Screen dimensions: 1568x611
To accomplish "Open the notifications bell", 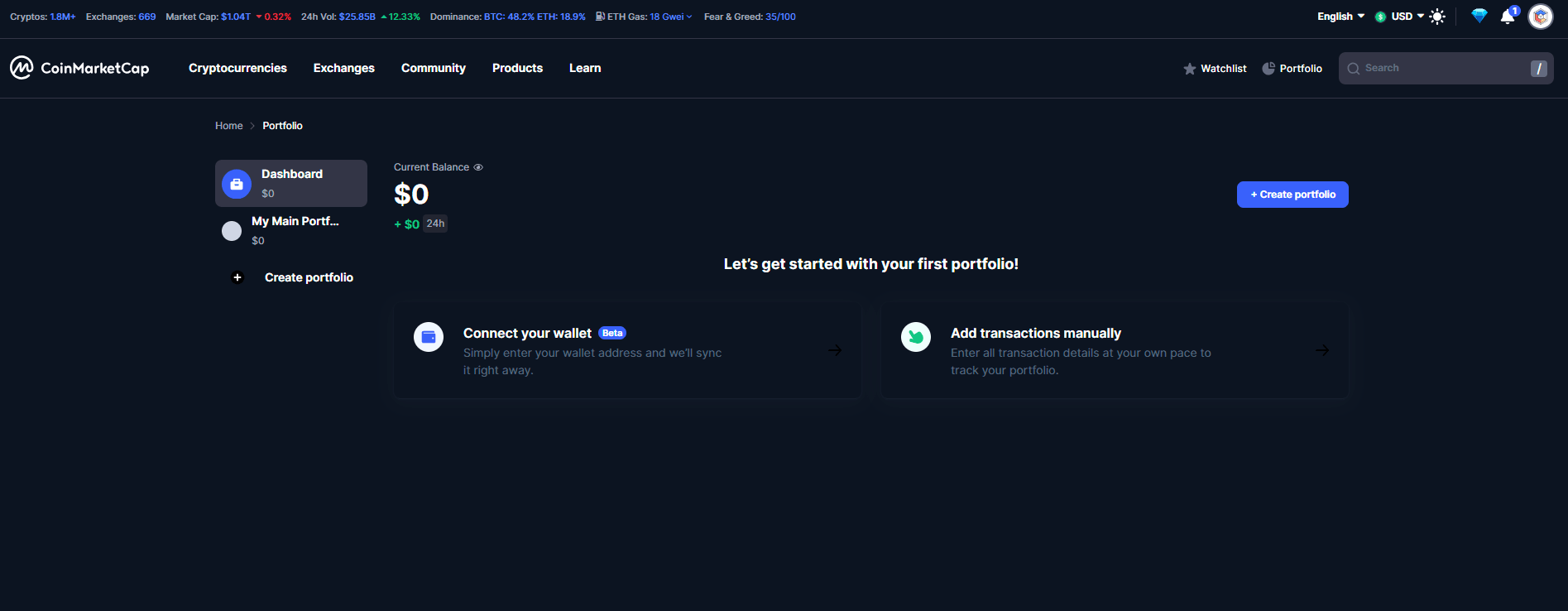I will [1508, 17].
